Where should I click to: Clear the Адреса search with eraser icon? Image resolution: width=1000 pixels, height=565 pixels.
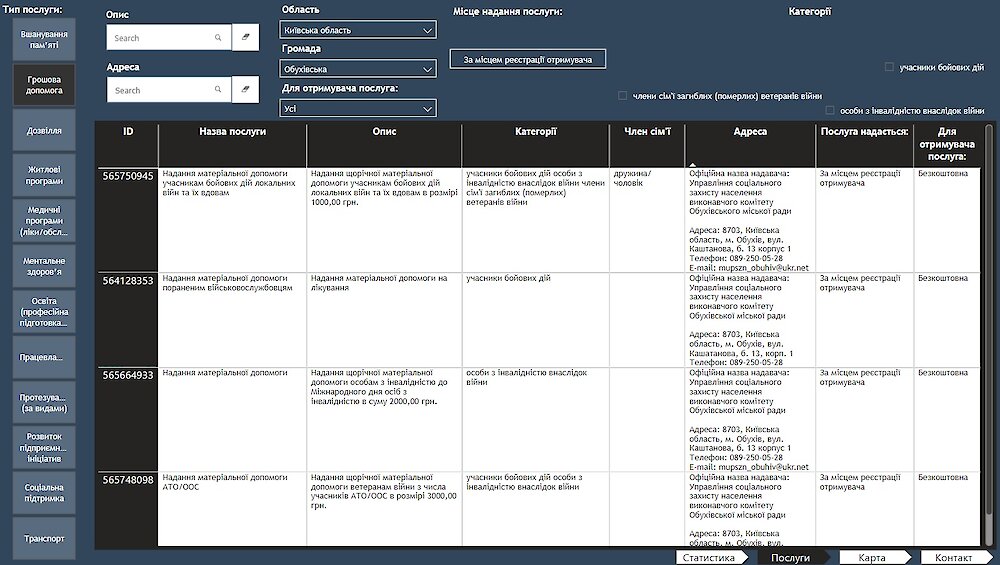pos(246,90)
